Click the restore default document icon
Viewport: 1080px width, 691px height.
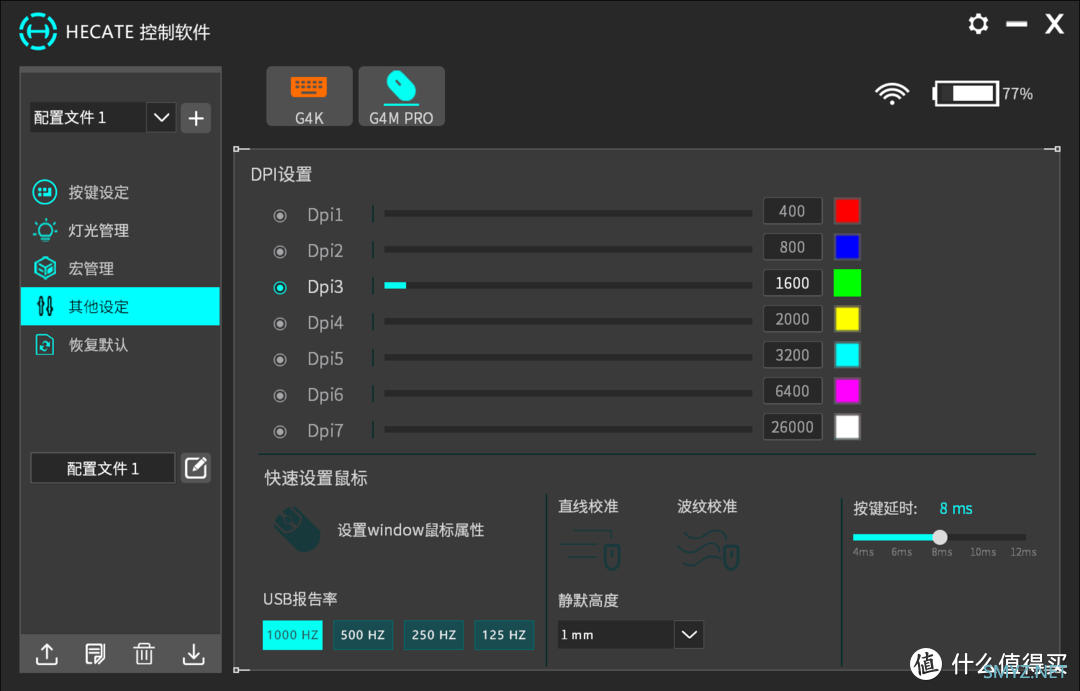45,344
